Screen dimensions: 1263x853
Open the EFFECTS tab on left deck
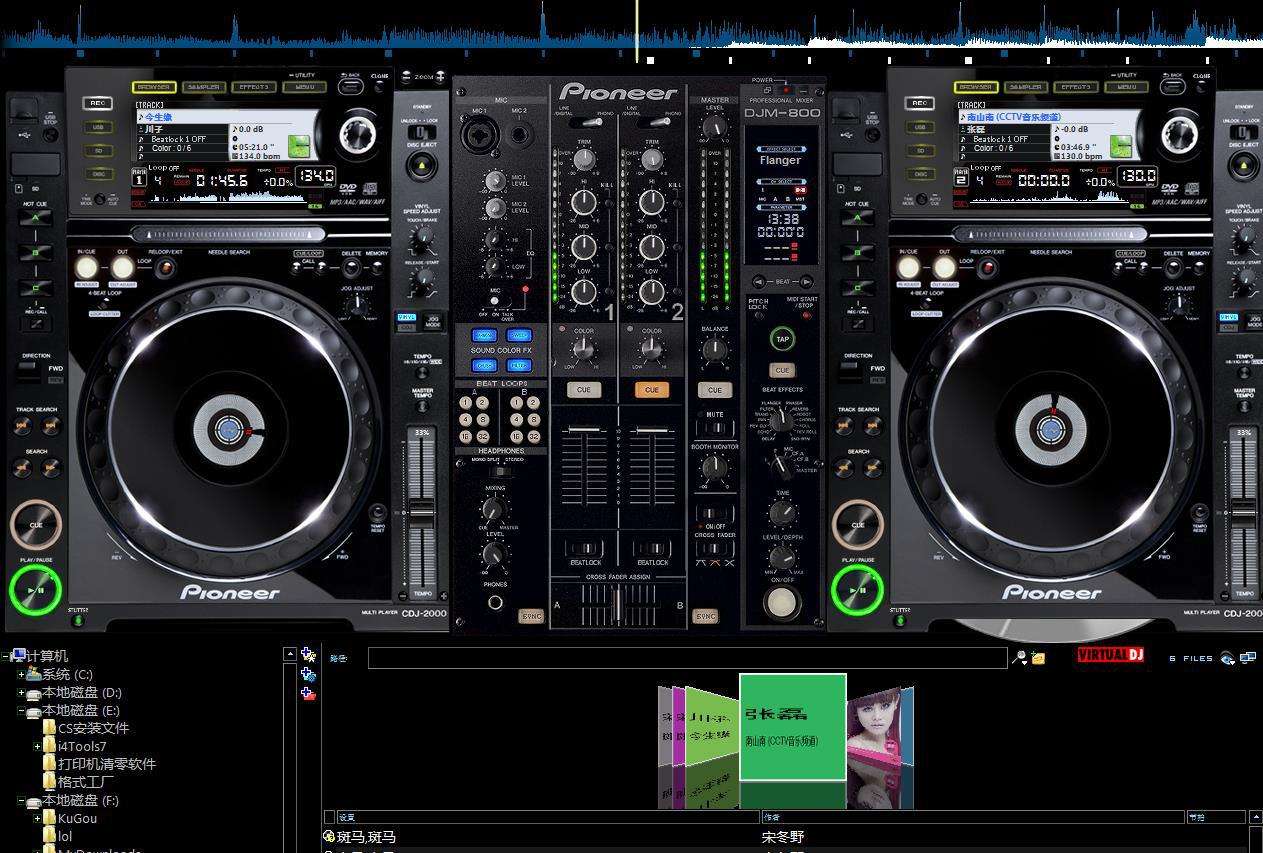pos(252,87)
